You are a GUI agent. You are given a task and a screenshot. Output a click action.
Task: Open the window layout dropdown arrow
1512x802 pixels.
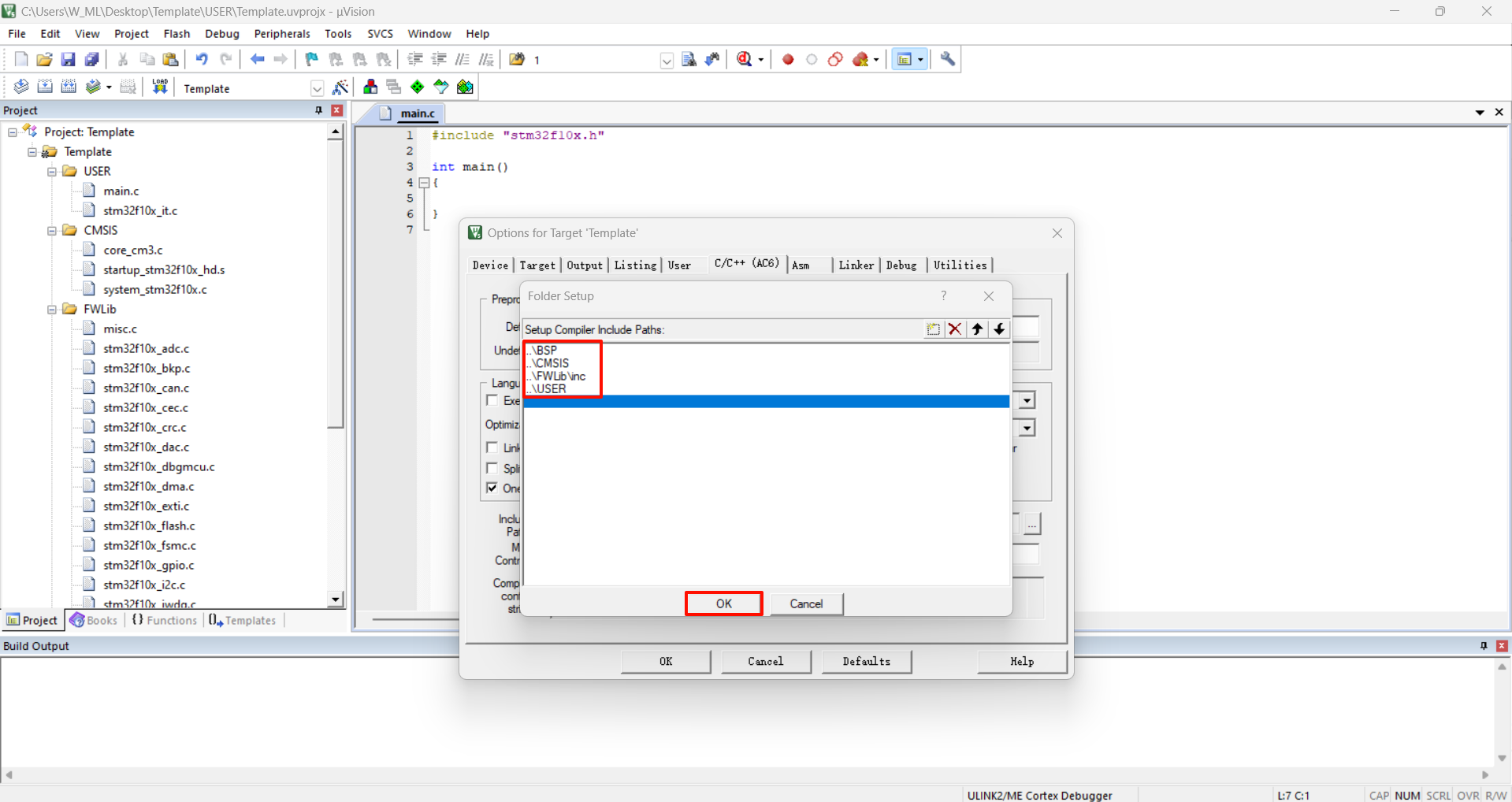click(919, 60)
